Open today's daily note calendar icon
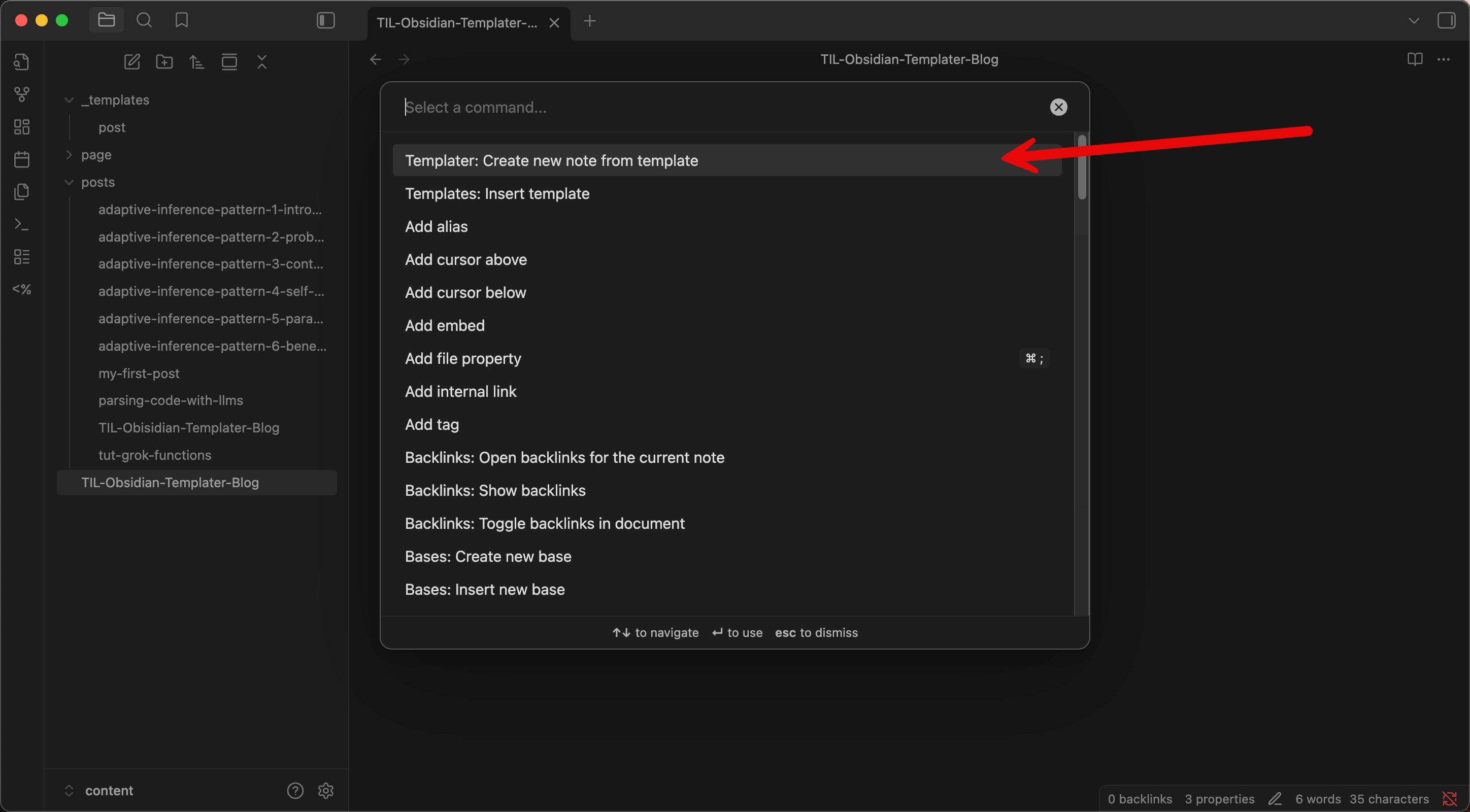1470x812 pixels. 22,159
